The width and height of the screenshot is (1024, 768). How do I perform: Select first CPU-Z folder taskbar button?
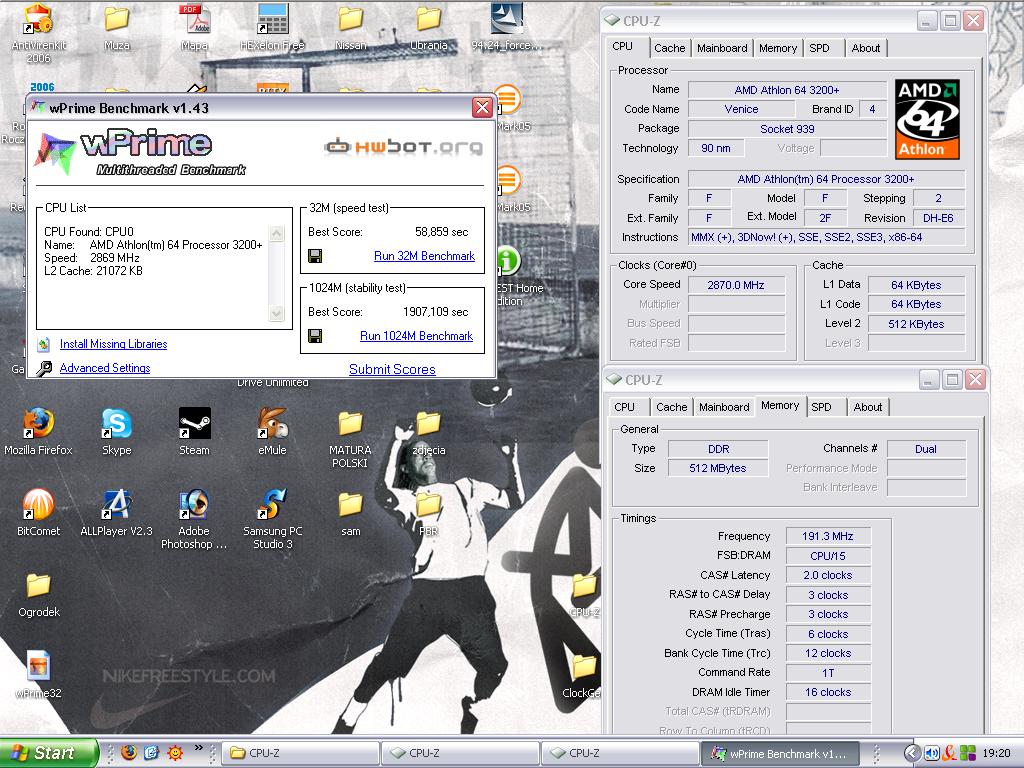tap(300, 754)
